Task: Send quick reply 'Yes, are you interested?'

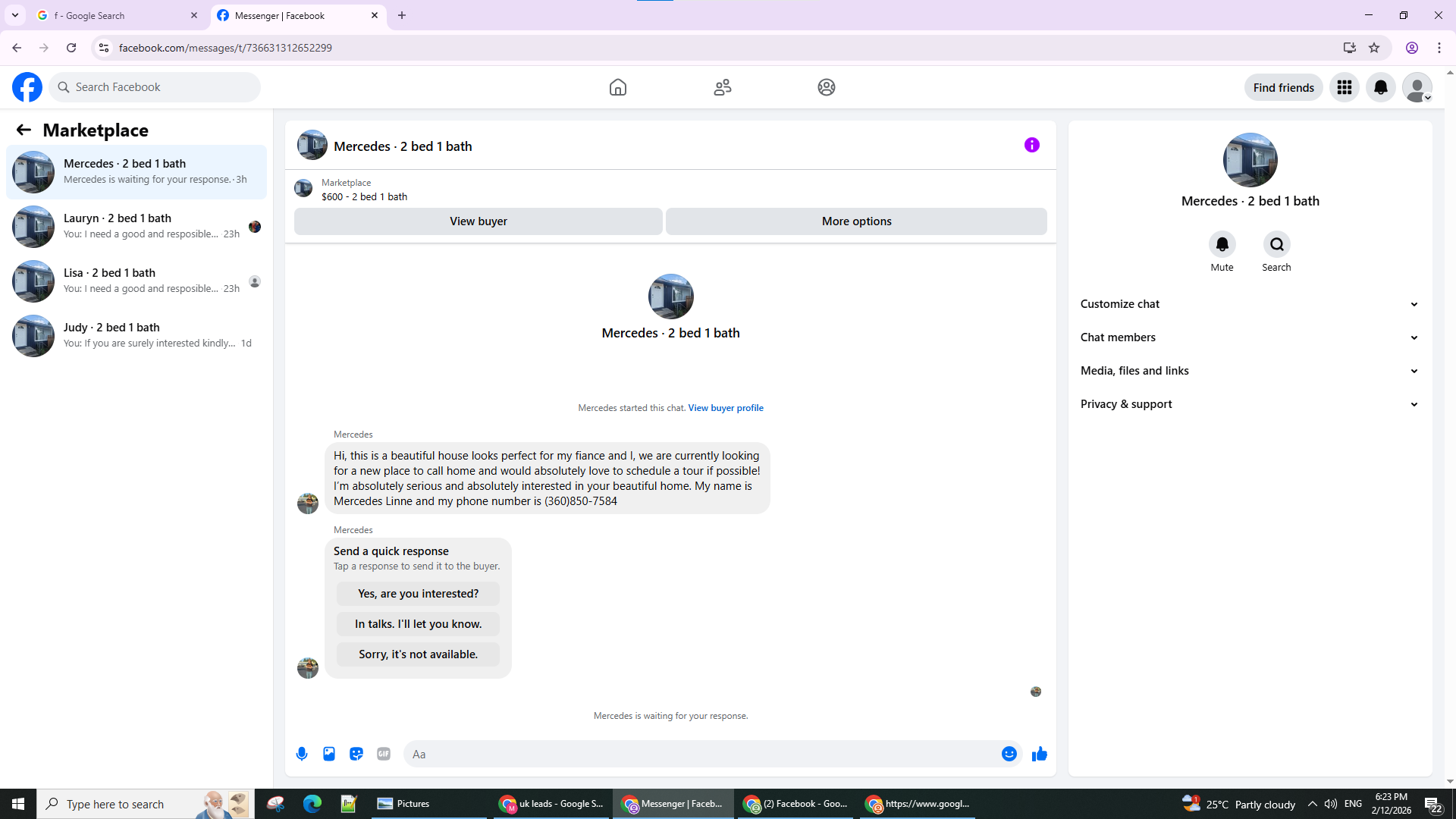Action: (x=419, y=594)
